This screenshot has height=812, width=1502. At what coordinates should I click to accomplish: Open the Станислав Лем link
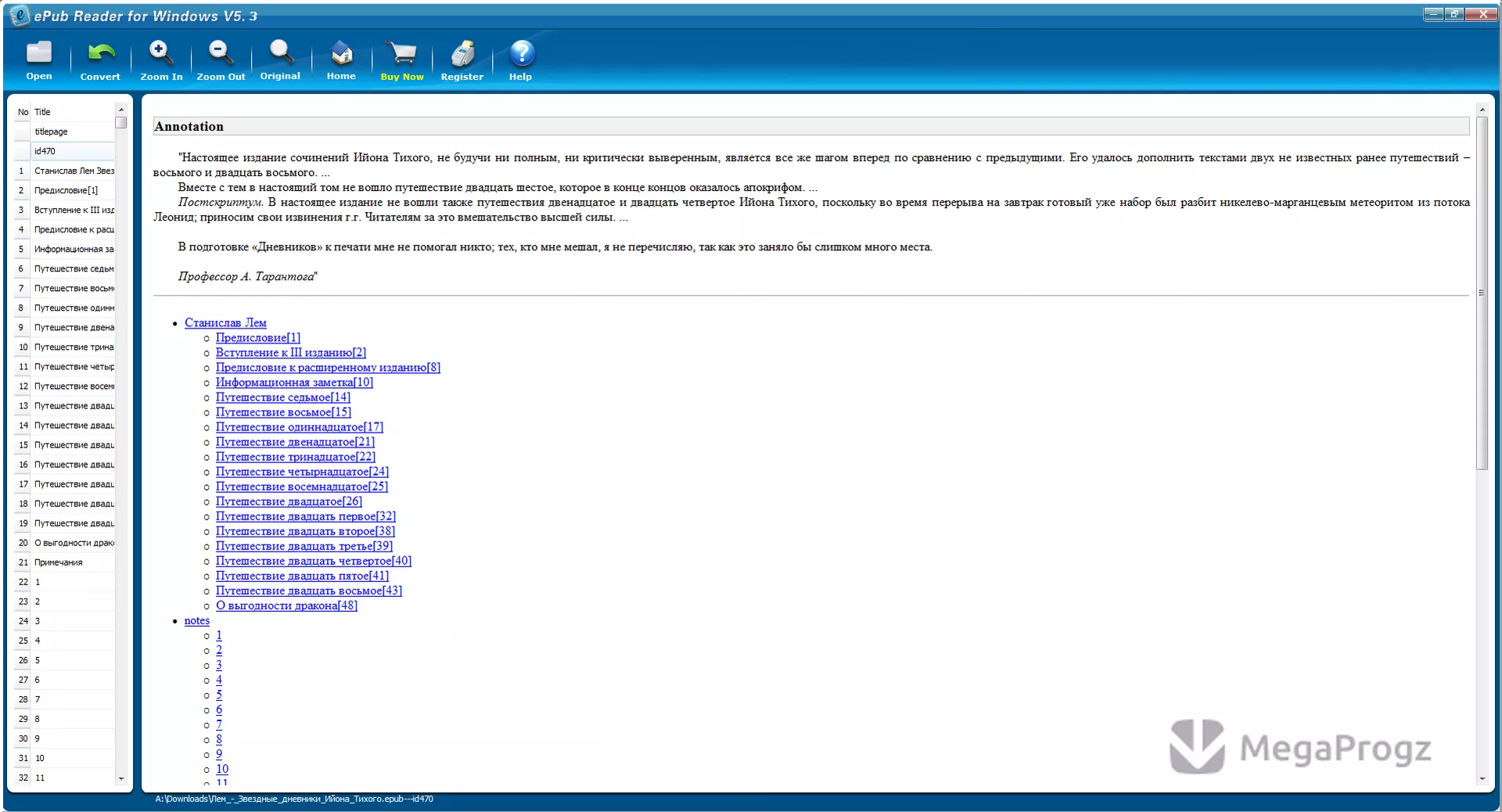[225, 322]
